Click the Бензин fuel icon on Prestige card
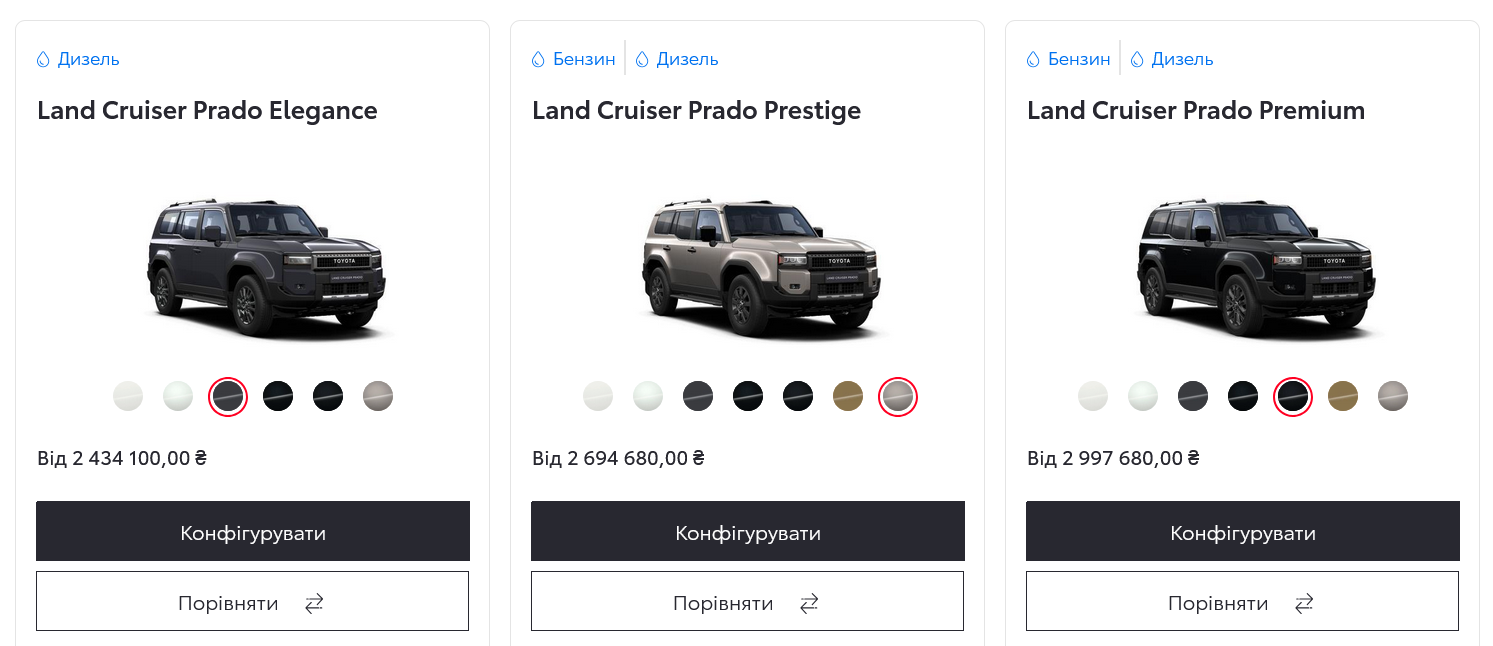This screenshot has height=646, width=1493. (537, 58)
